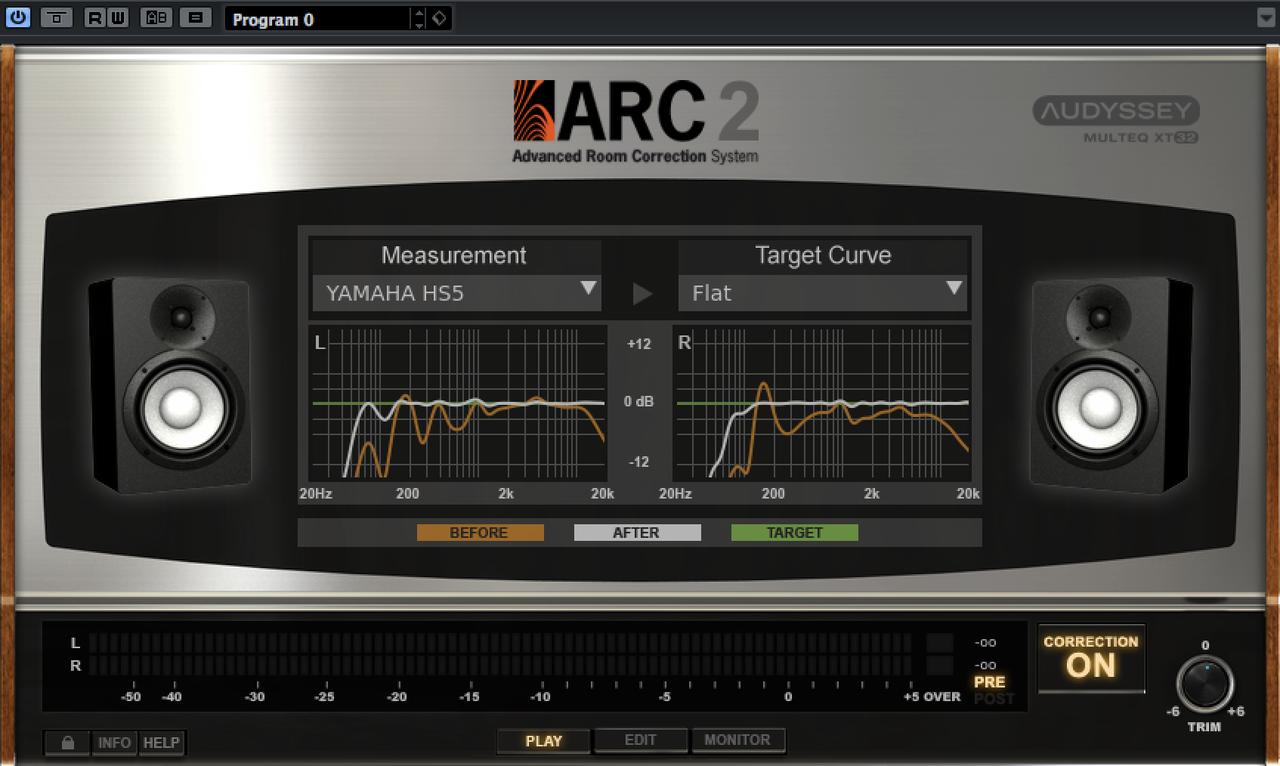1280x766 pixels.
Task: Open the Program 0 preset field
Action: click(317, 19)
